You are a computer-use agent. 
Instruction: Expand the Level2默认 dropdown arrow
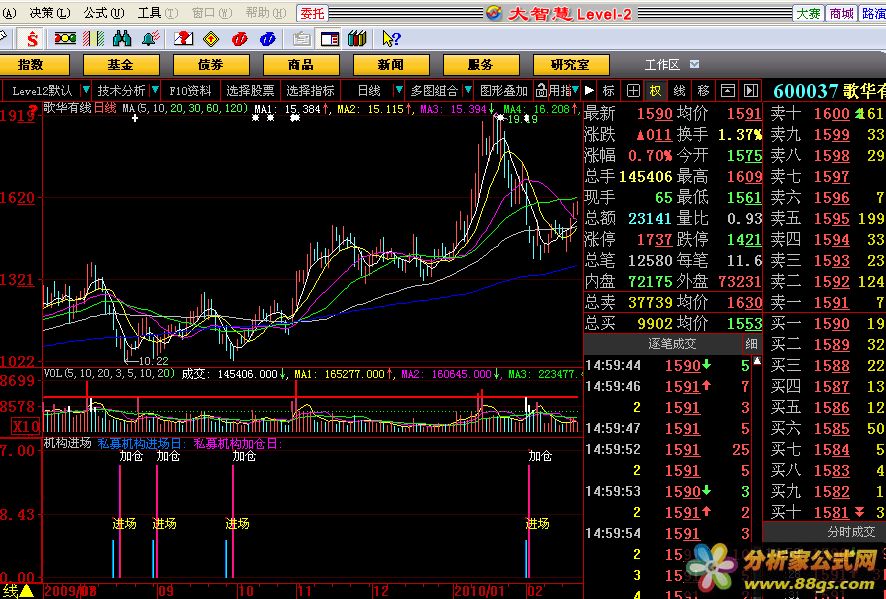click(x=85, y=90)
